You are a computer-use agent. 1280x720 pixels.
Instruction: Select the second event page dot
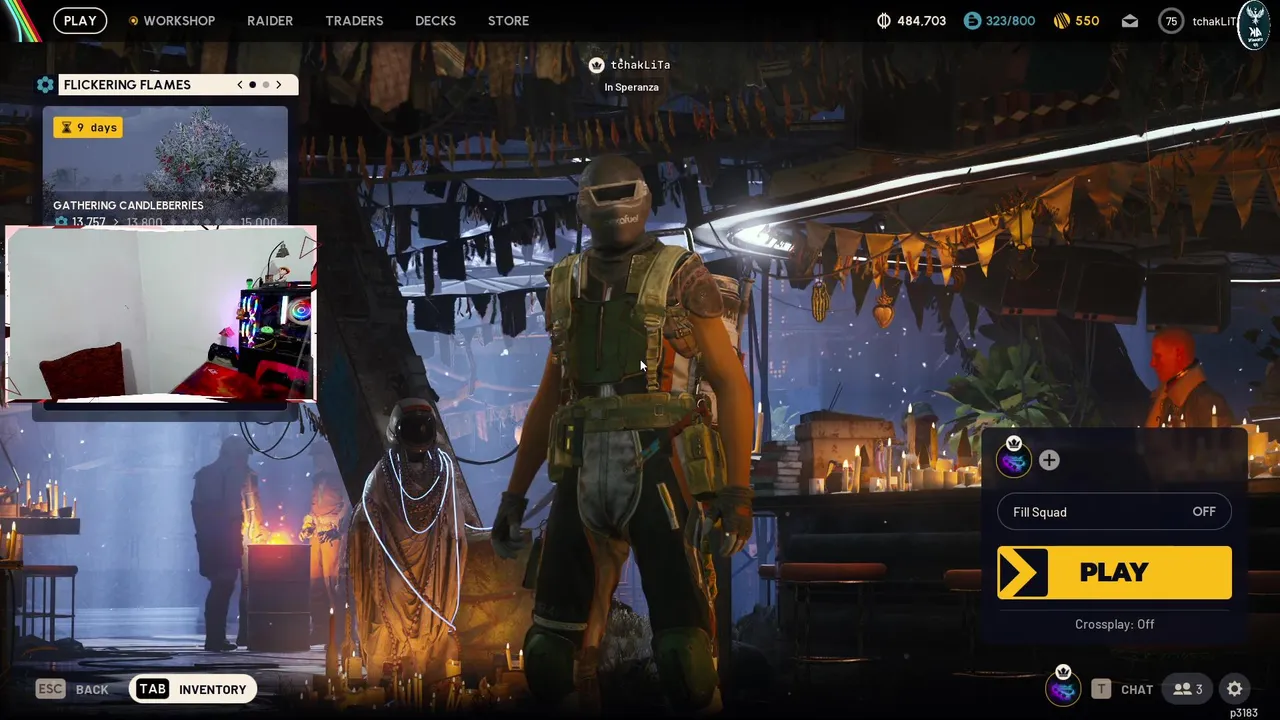pyautogui.click(x=265, y=85)
